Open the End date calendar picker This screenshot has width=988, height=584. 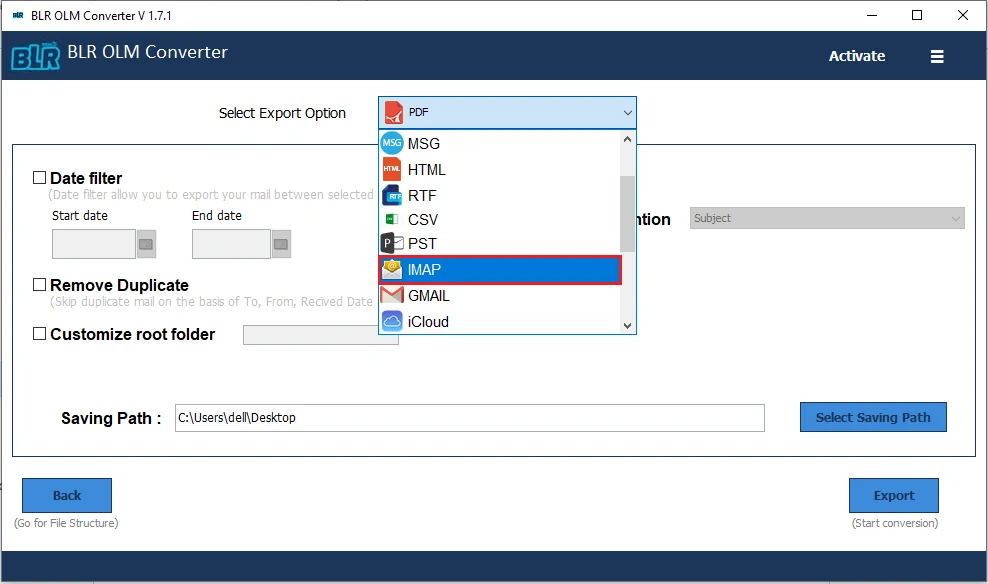pyautogui.click(x=279, y=243)
